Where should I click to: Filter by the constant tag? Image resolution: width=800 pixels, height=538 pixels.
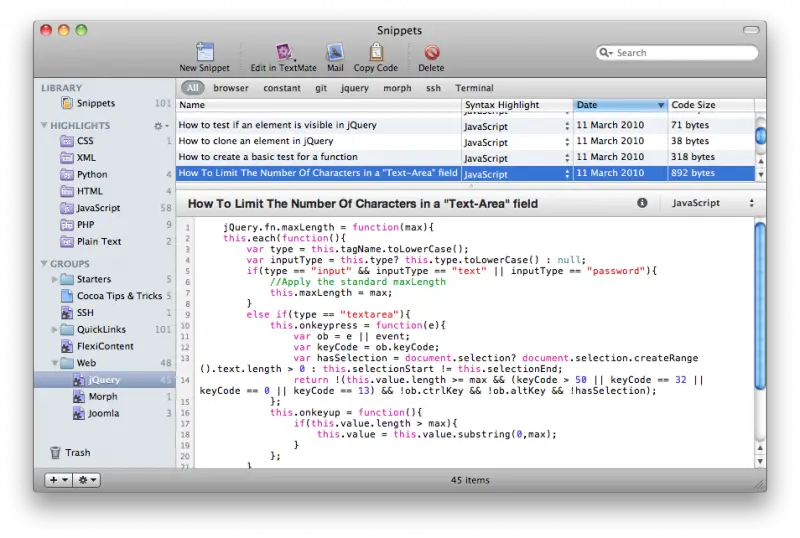[x=282, y=88]
